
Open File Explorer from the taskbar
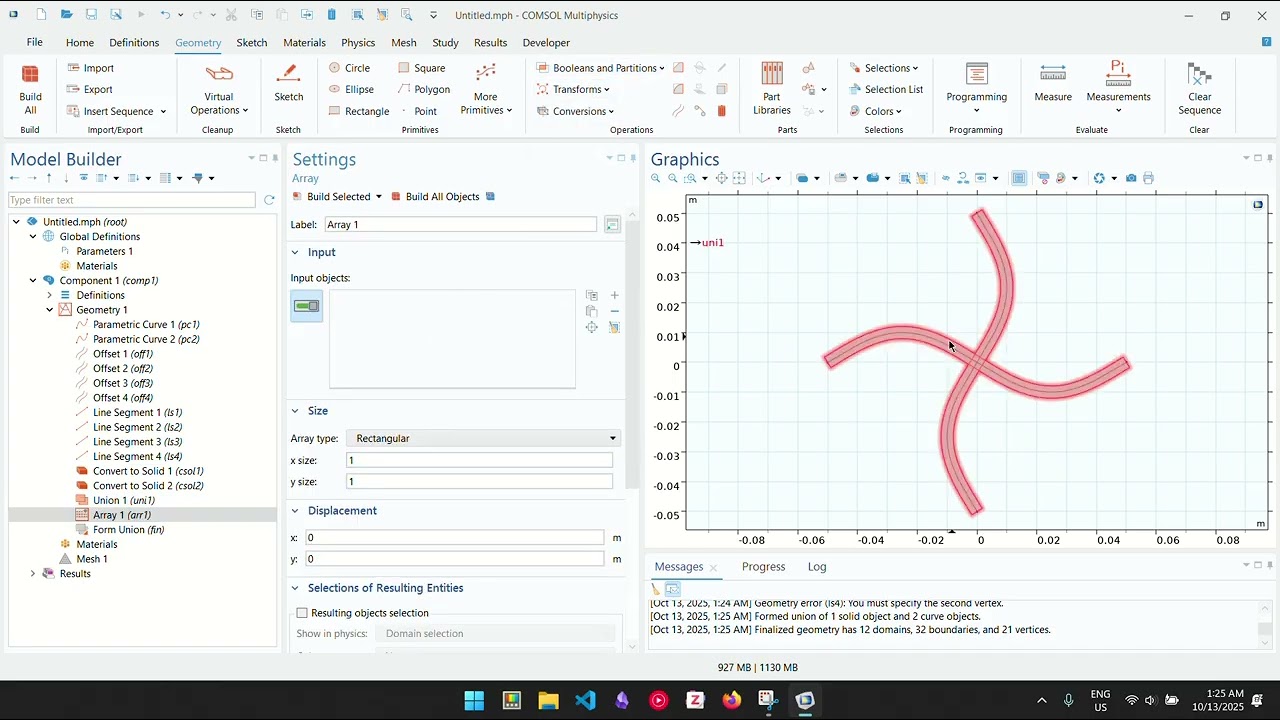pos(548,700)
